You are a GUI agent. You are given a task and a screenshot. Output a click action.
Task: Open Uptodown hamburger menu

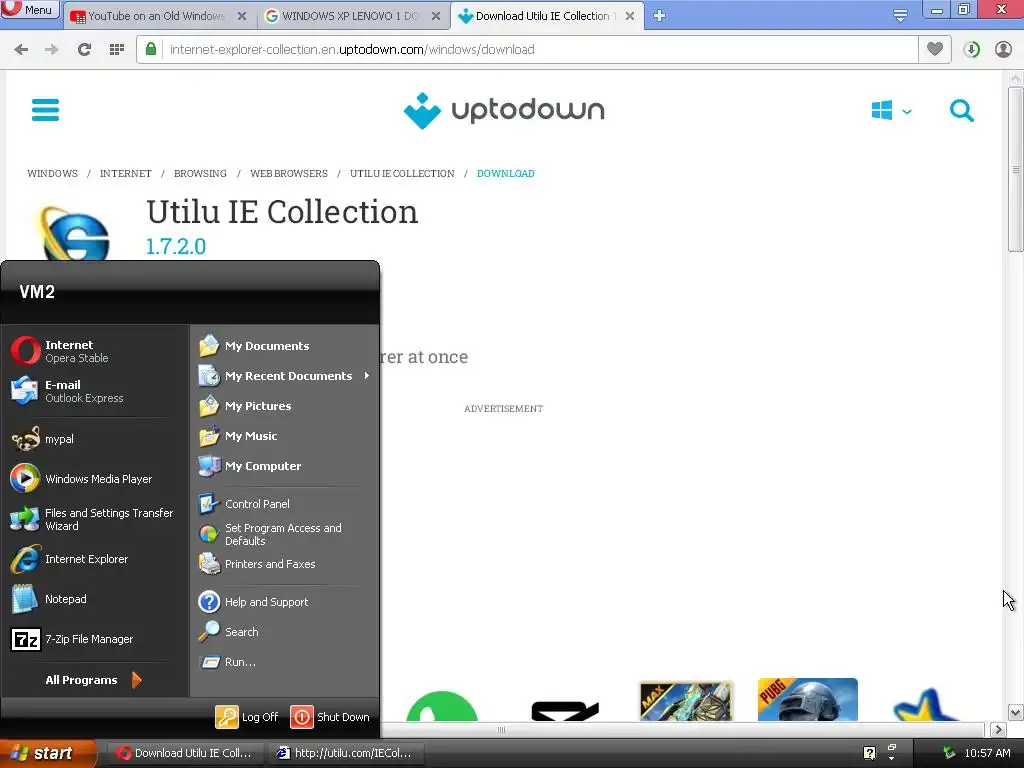pos(45,110)
